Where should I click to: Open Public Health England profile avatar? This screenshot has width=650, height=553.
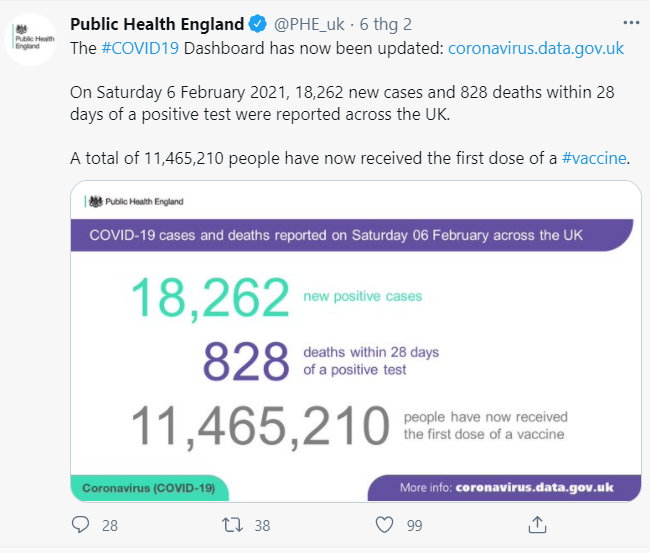31,40
